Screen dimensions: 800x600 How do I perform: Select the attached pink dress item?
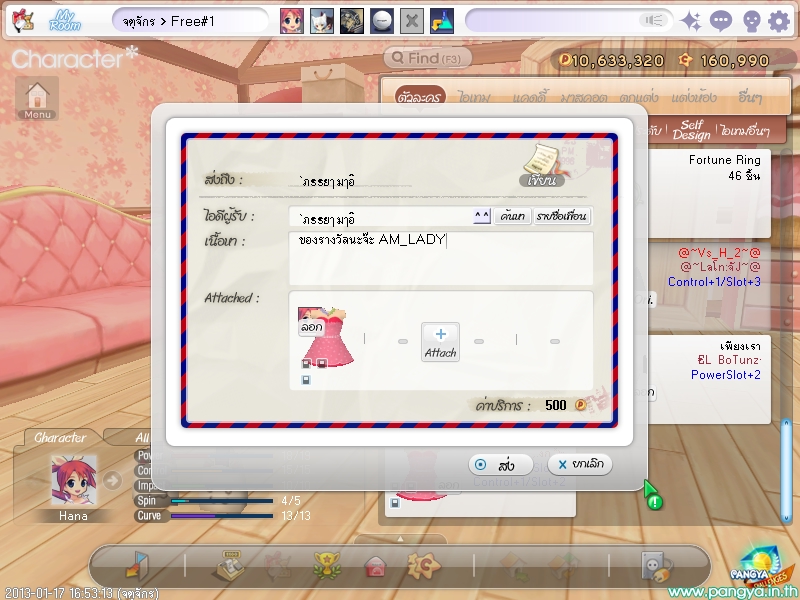pyautogui.click(x=327, y=337)
